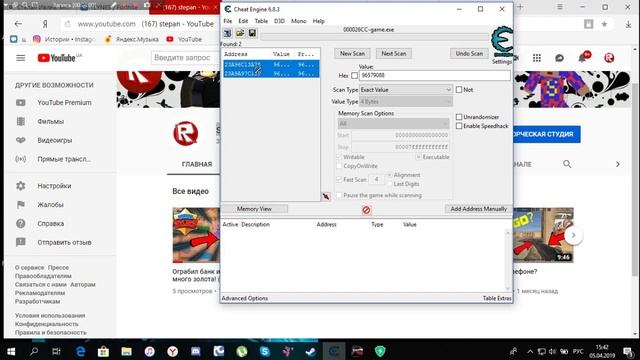This screenshot has width=640, height=360.
Task: Open the Mono menu
Action: click(298, 21)
